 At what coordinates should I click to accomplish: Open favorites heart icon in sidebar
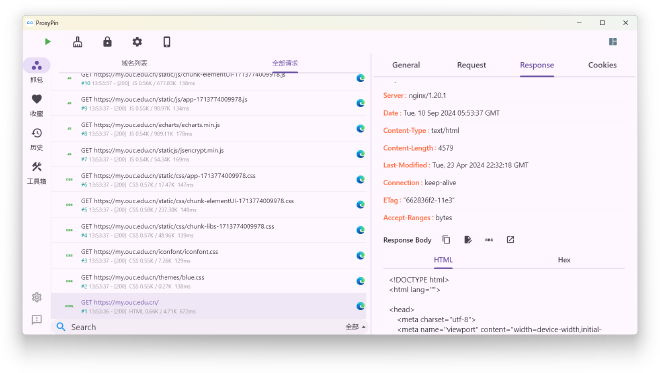point(37,99)
